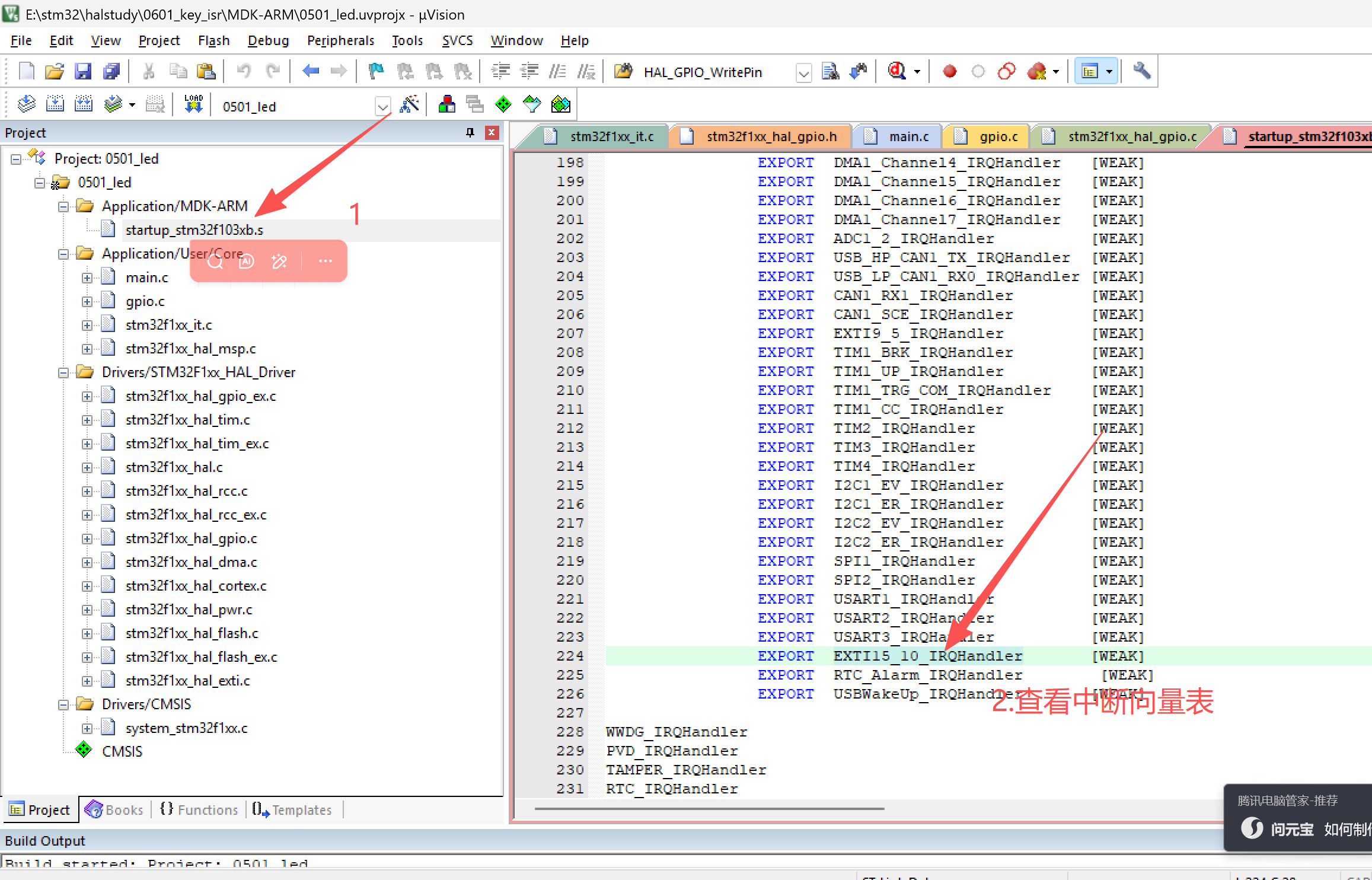Open the 0501_led target dropdown

pyautogui.click(x=382, y=107)
